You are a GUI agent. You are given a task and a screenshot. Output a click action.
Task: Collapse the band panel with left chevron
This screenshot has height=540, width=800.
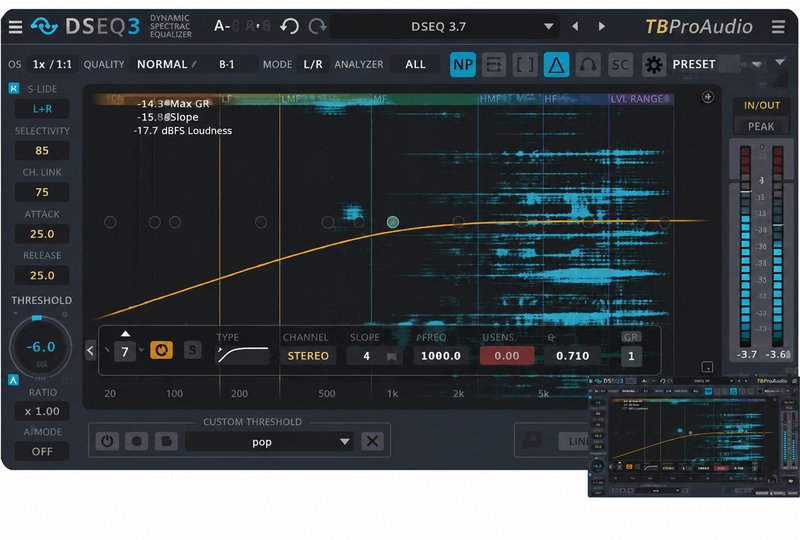pos(90,351)
